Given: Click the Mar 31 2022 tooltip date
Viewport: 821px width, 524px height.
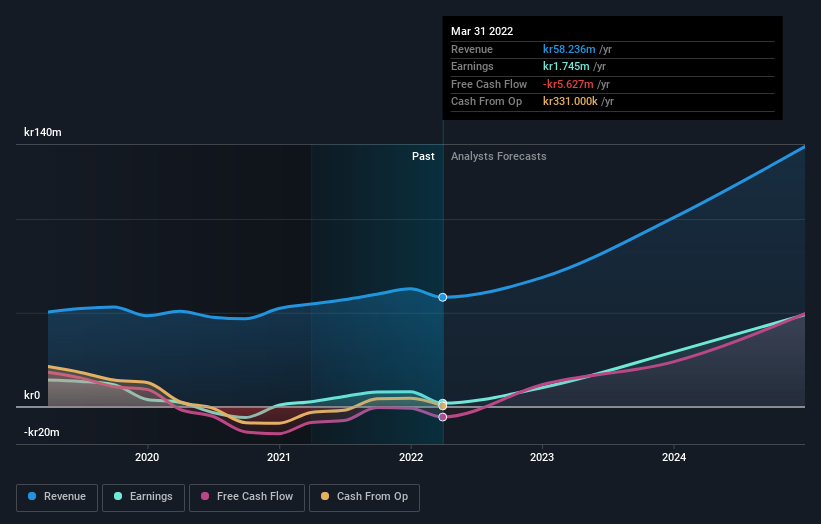Looking at the screenshot, I should [x=482, y=31].
